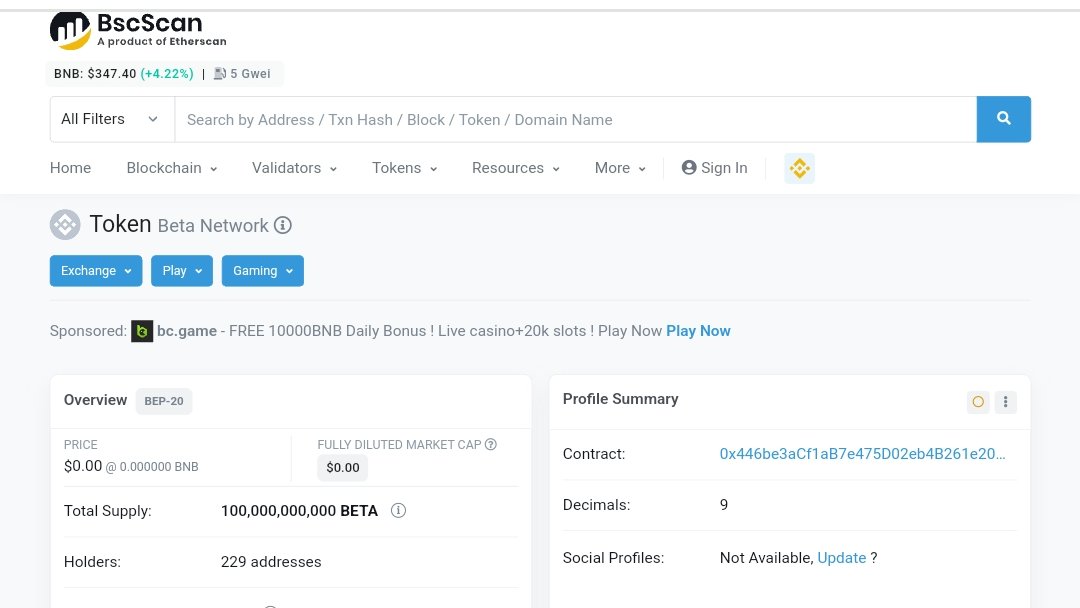Open the three-dot menu in Profile Summary
The height and width of the screenshot is (608, 1080).
coord(1005,401)
